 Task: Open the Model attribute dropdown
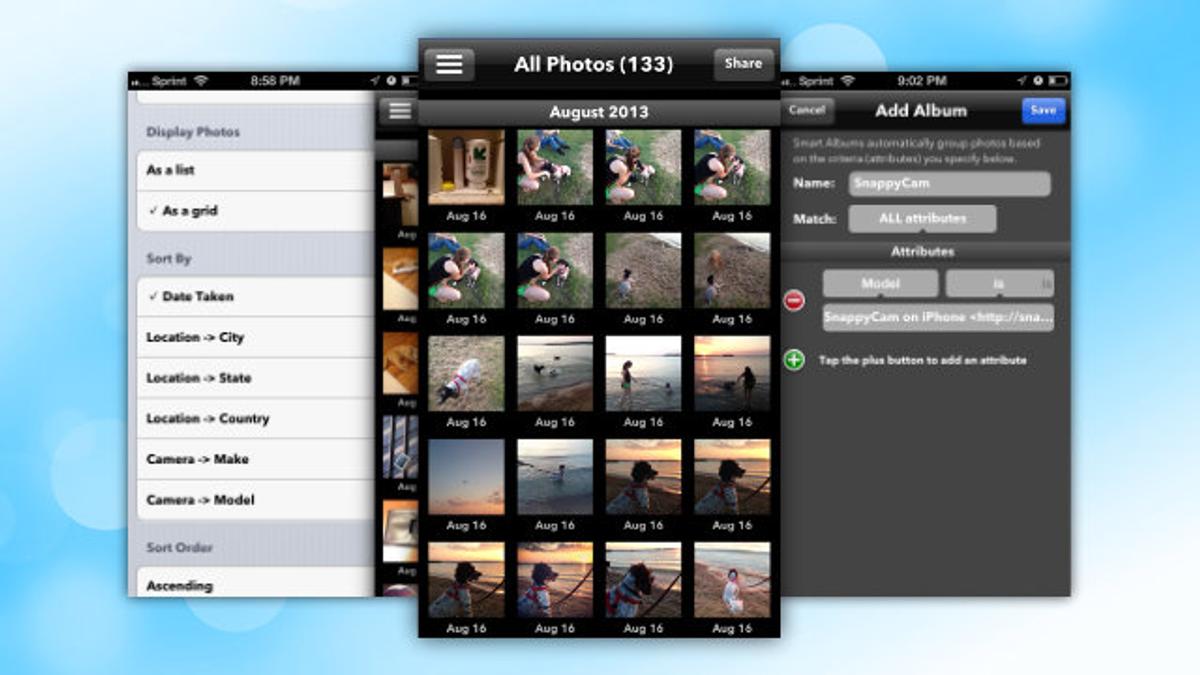(x=880, y=284)
